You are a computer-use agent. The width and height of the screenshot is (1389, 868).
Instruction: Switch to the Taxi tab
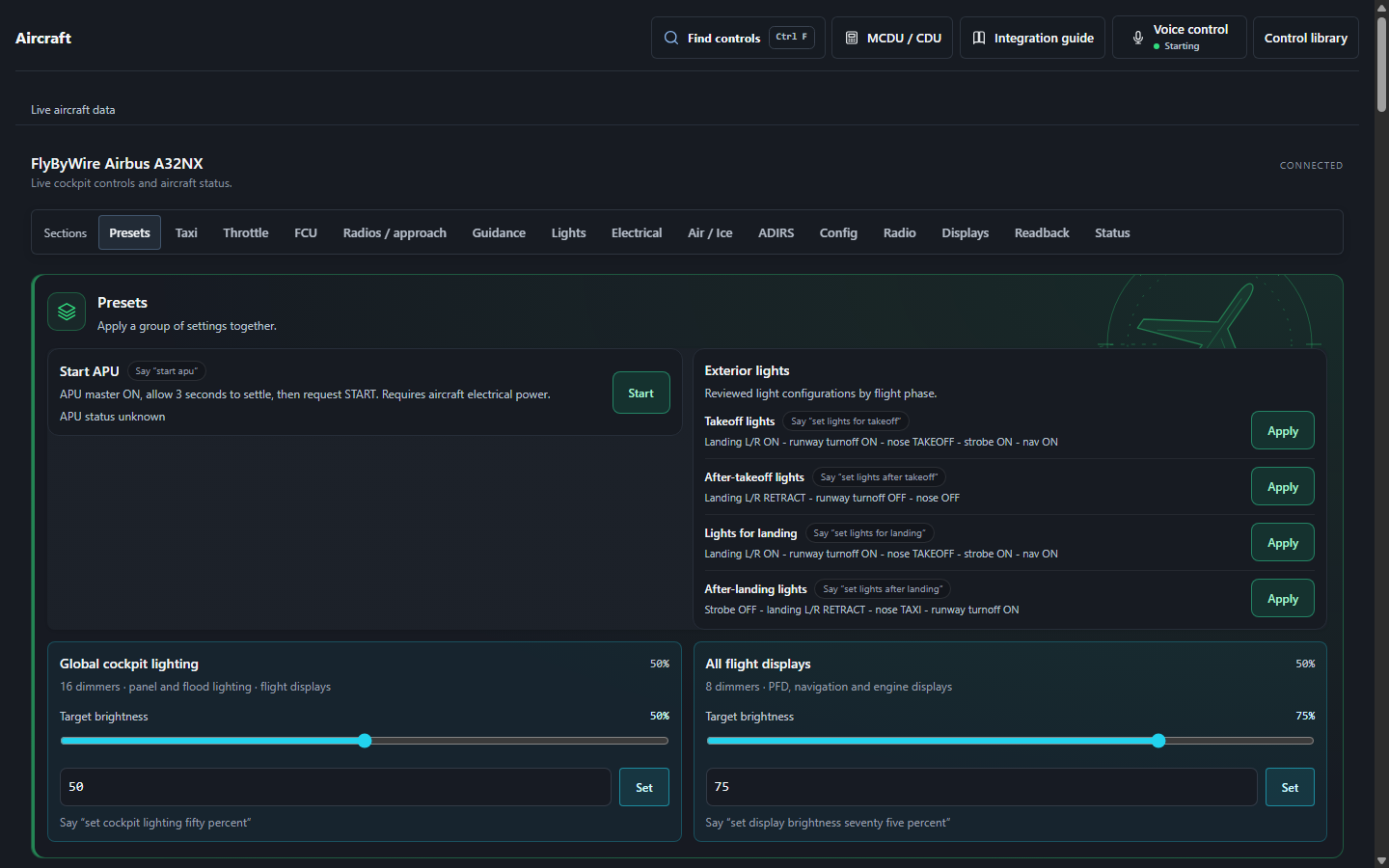186,232
